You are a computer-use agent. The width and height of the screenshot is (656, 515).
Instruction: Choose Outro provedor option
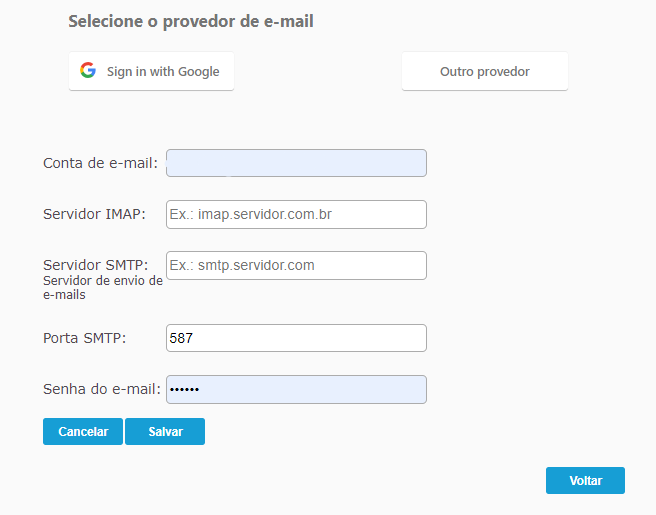point(484,71)
